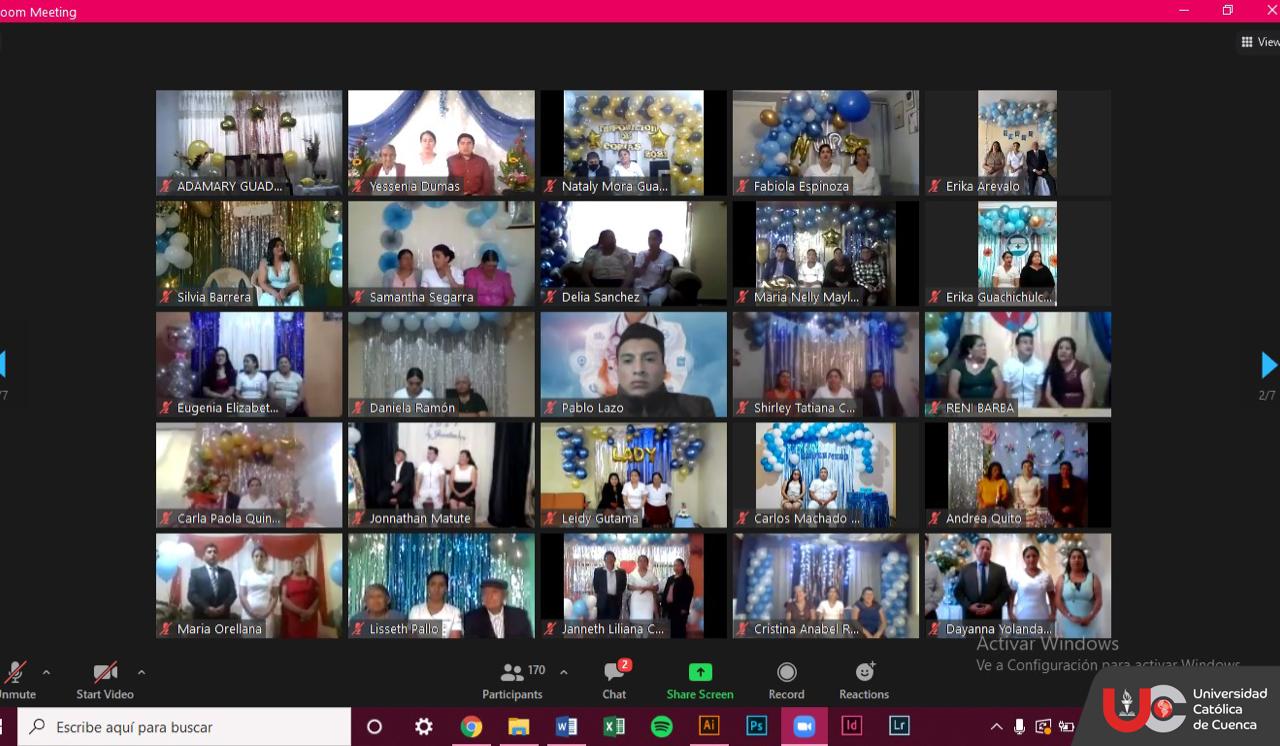Open Google Chrome from the taskbar
This screenshot has width=1280, height=746.
[x=471, y=727]
